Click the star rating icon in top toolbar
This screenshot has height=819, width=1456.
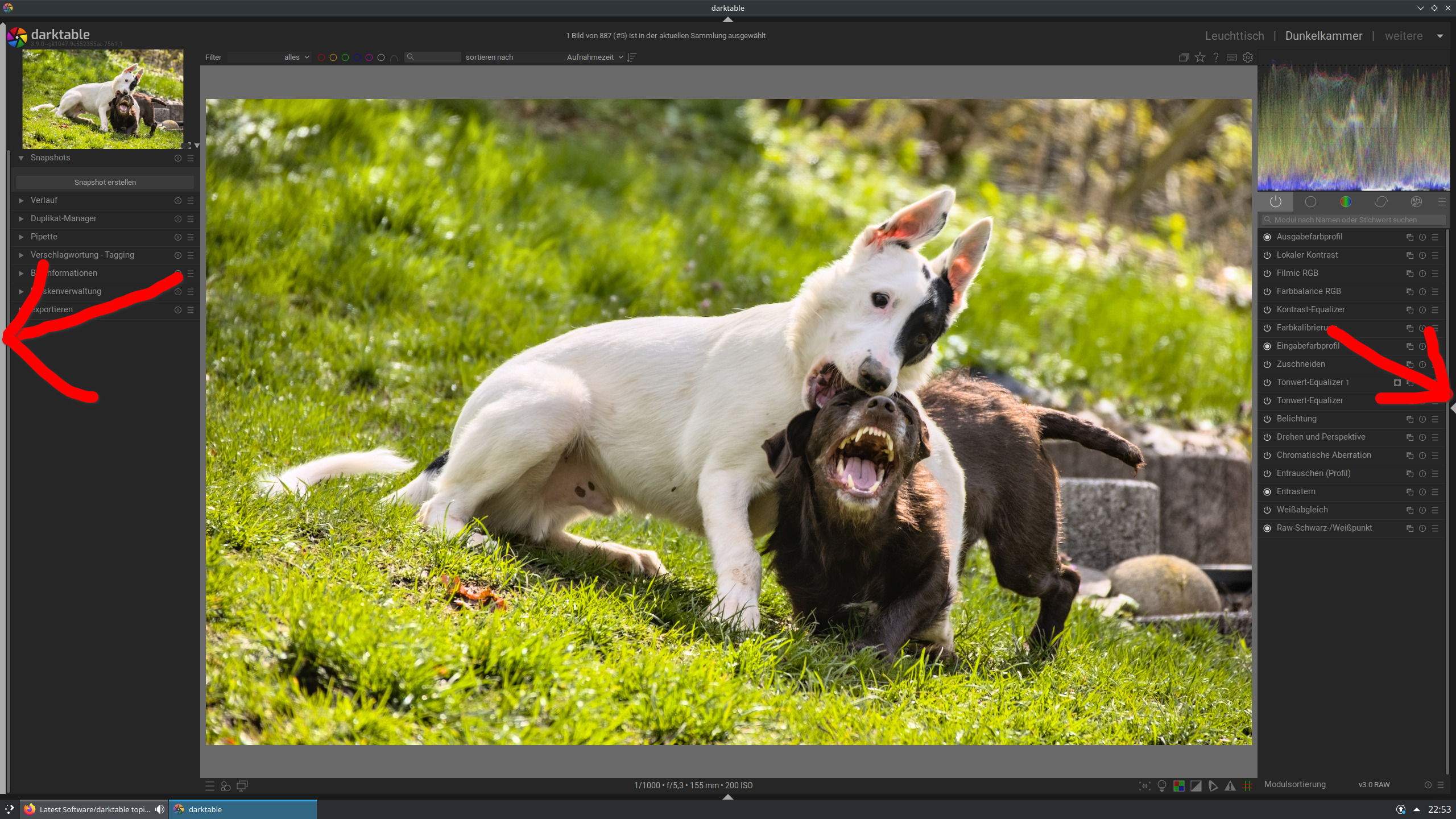click(x=1200, y=57)
